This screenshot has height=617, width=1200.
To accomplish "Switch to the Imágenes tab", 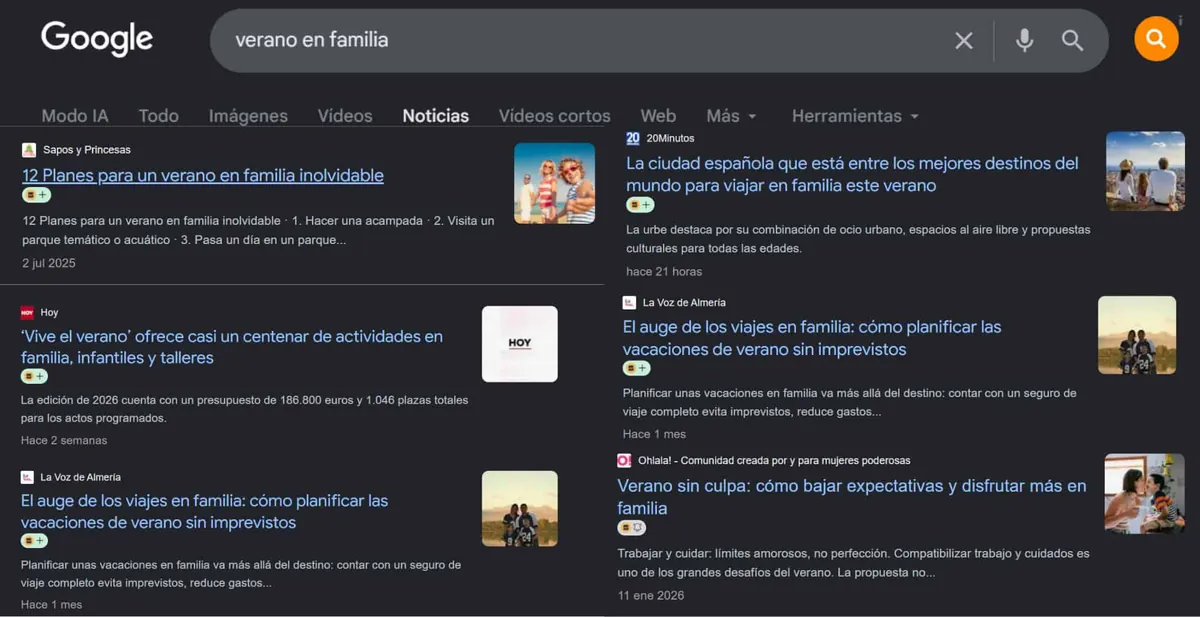I will (x=248, y=116).
